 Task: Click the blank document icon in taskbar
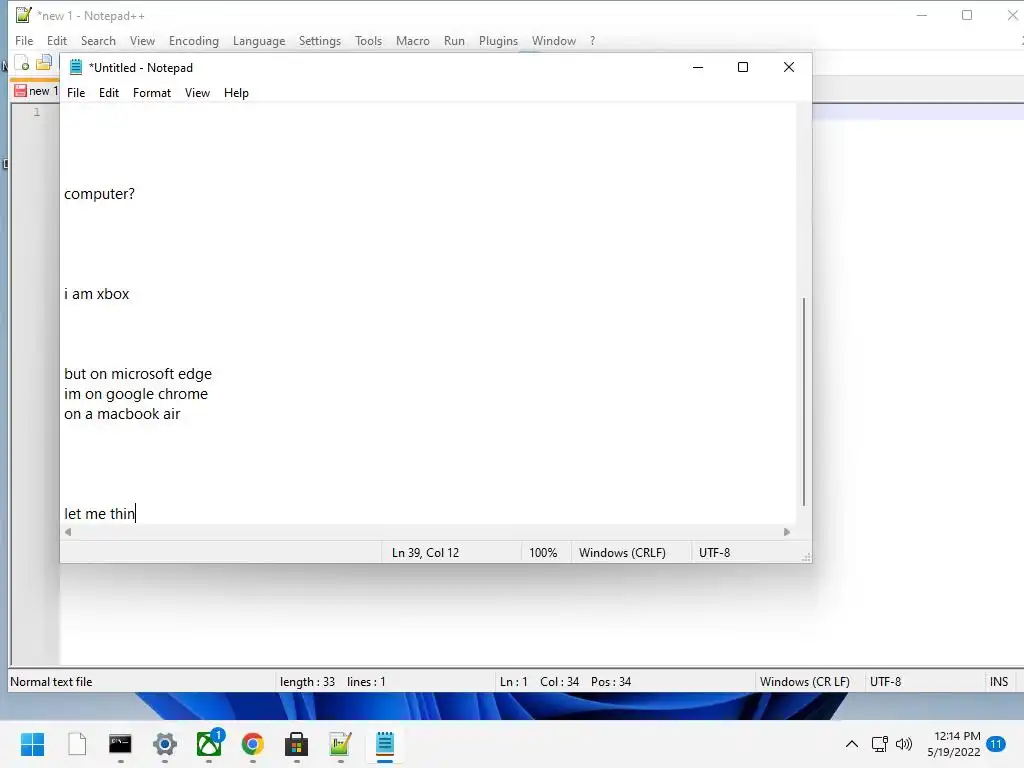pos(77,744)
